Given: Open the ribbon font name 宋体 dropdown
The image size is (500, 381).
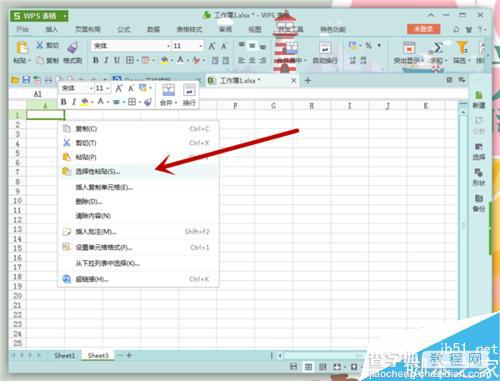Looking at the screenshot, I should [x=168, y=46].
